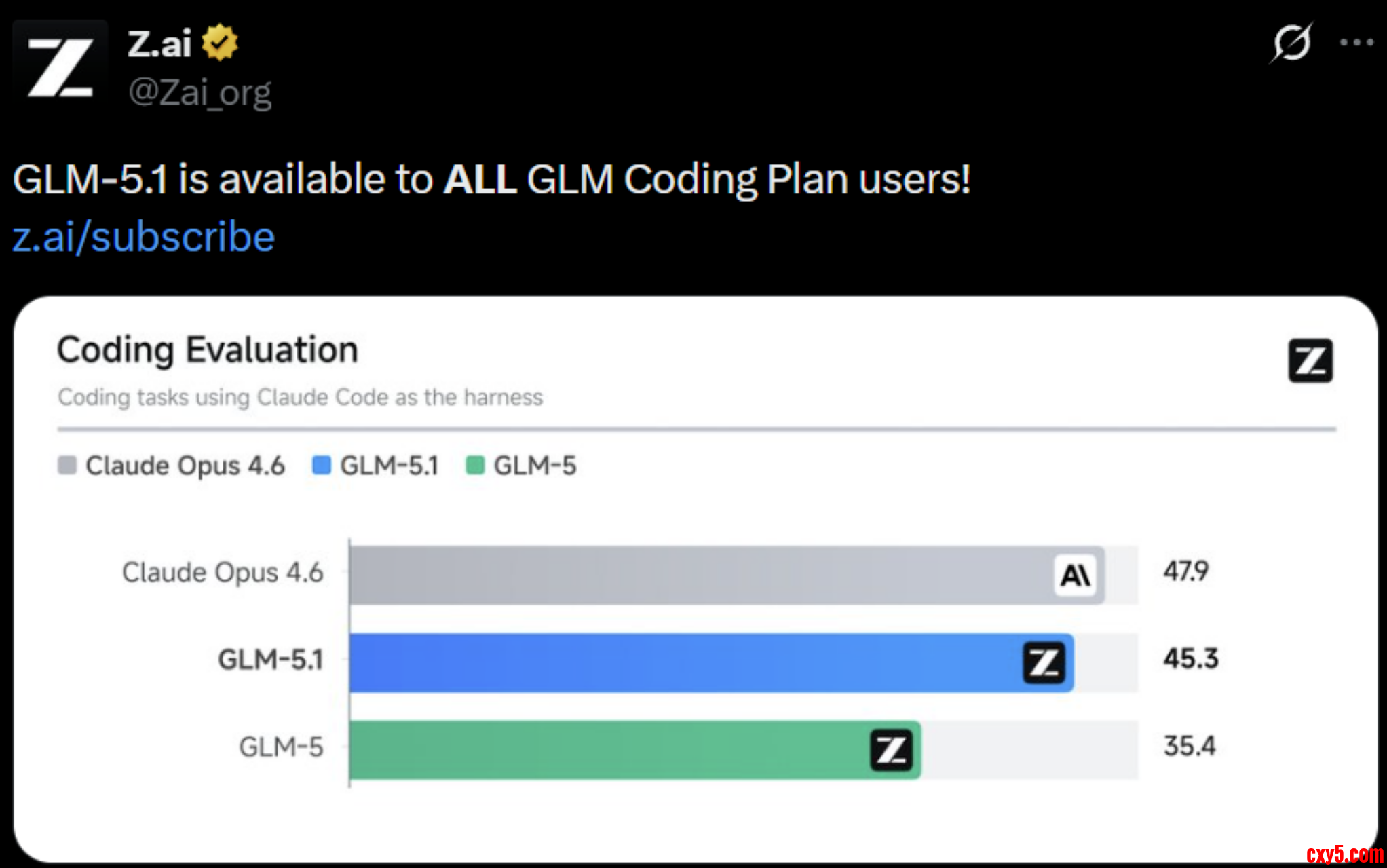This screenshot has height=868, width=1387.
Task: Click the green GLM-5 bar
Action: [x=611, y=750]
